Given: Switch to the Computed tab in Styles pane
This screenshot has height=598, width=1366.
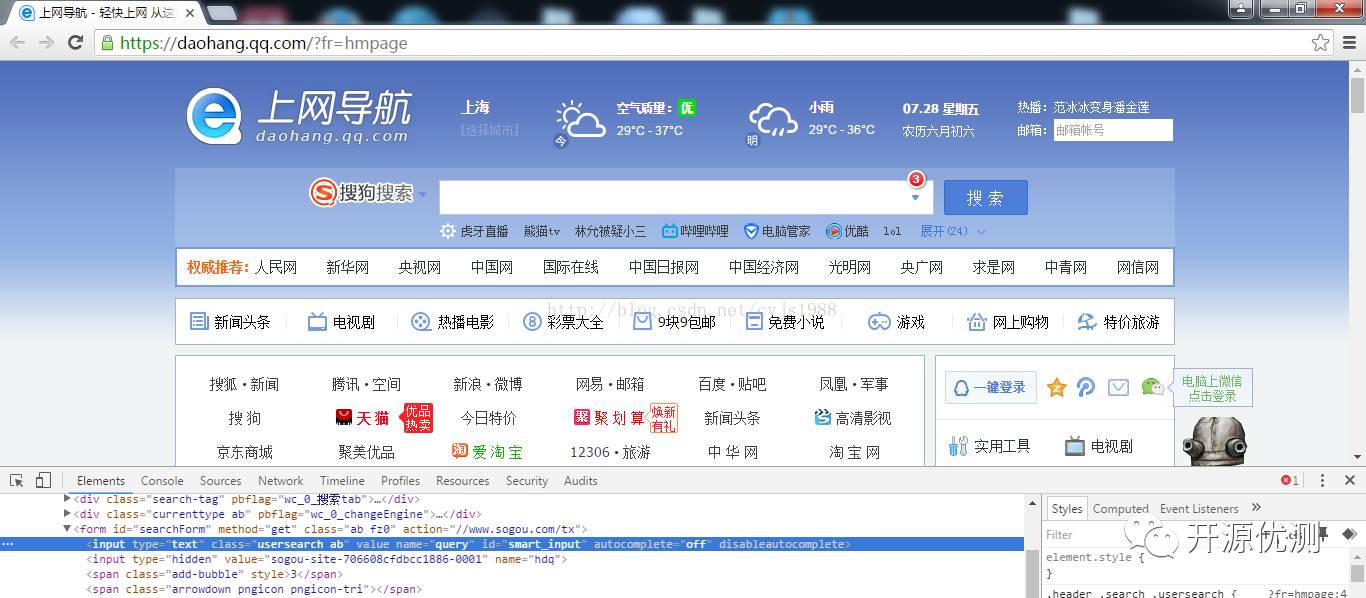Looking at the screenshot, I should [x=1120, y=508].
